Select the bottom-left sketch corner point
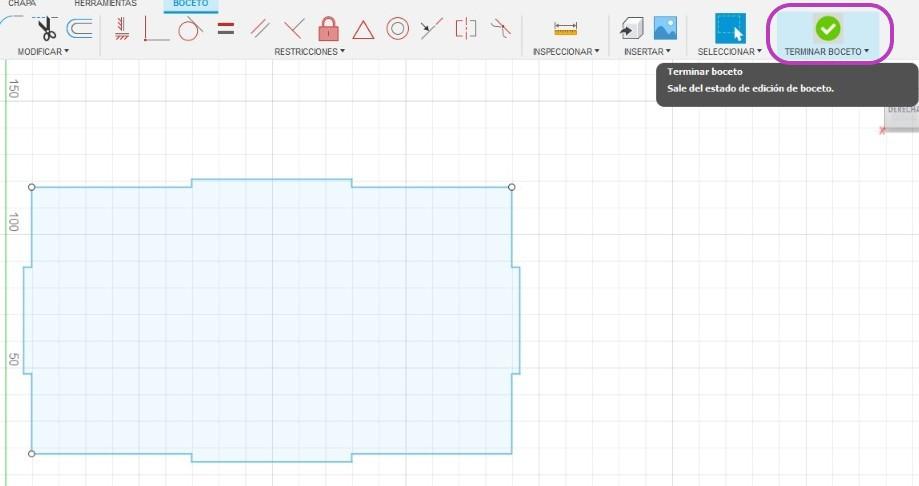 click(x=32, y=453)
